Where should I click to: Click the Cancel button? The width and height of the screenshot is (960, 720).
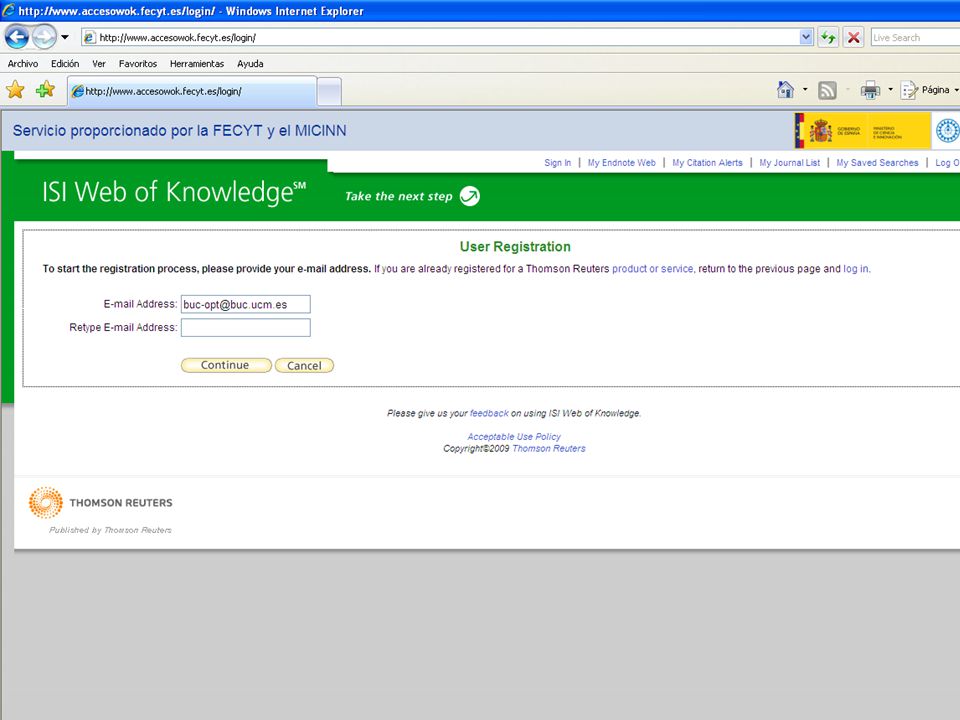pyautogui.click(x=304, y=366)
